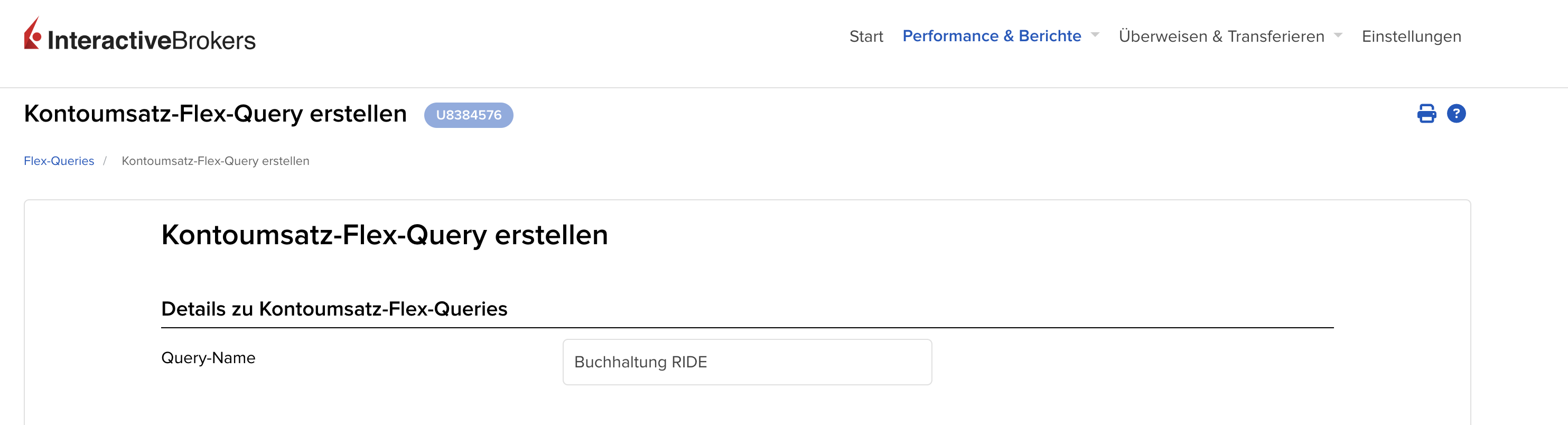This screenshot has width=1568, height=425.
Task: Open the Performance & Berichte menu
Action: (x=991, y=36)
